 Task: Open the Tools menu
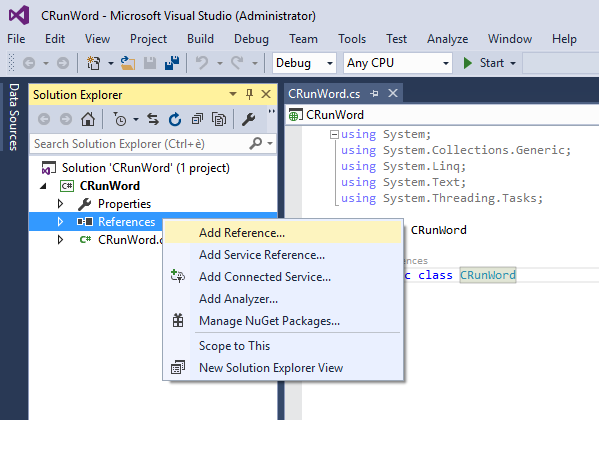[351, 39]
